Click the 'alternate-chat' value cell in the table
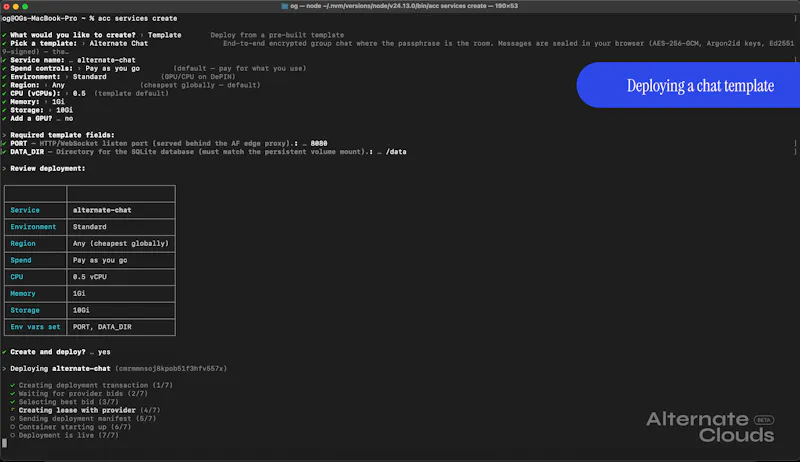800x462 pixels. (x=121, y=210)
